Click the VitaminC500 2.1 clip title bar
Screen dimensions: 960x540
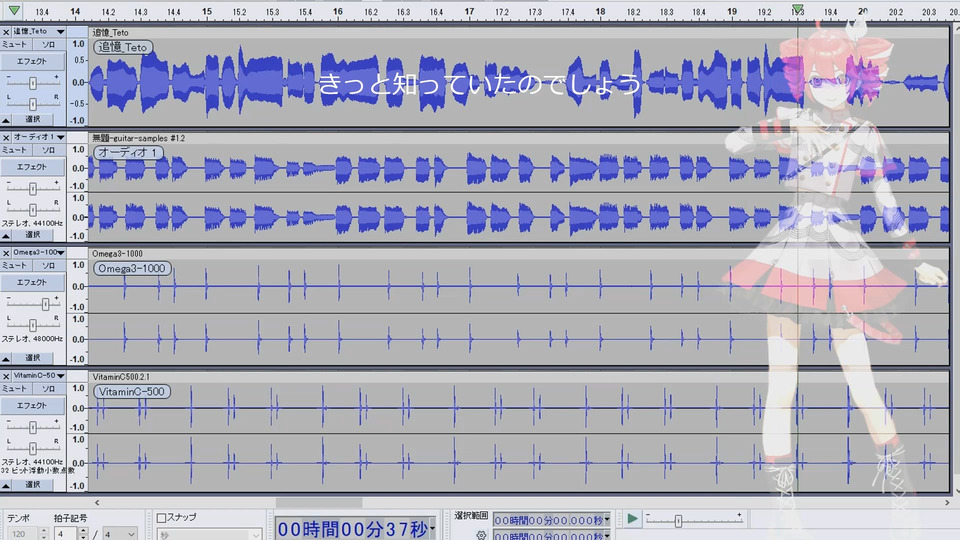pos(519,377)
